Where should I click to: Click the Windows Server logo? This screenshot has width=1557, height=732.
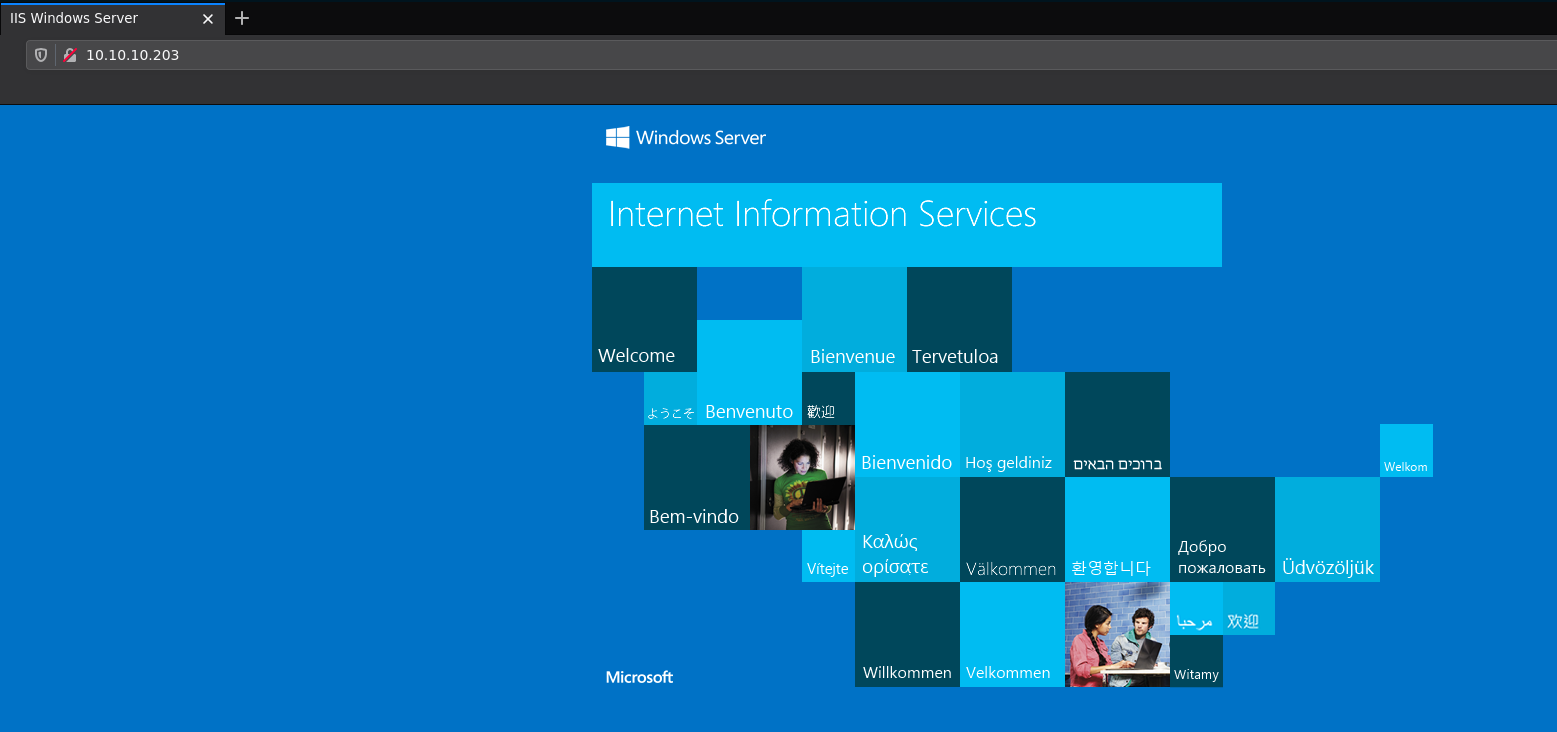(686, 138)
